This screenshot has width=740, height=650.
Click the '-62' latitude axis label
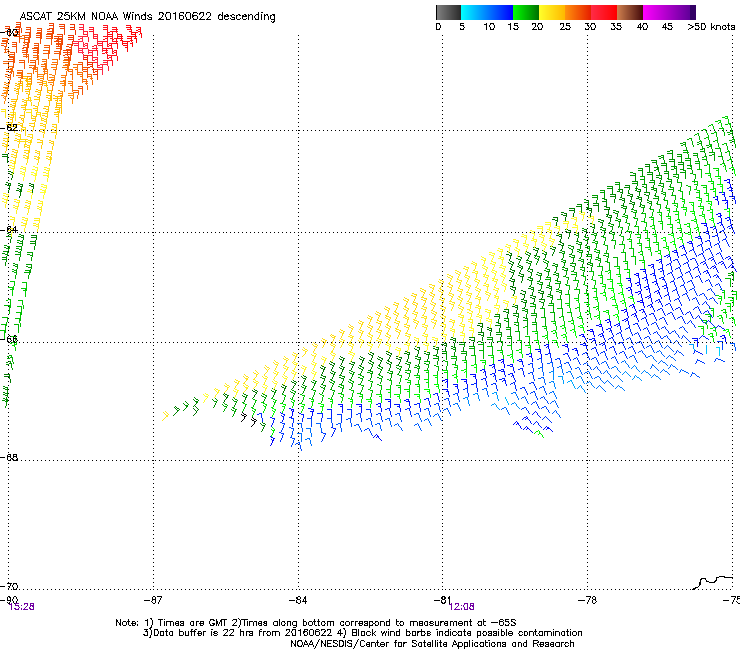9,128
